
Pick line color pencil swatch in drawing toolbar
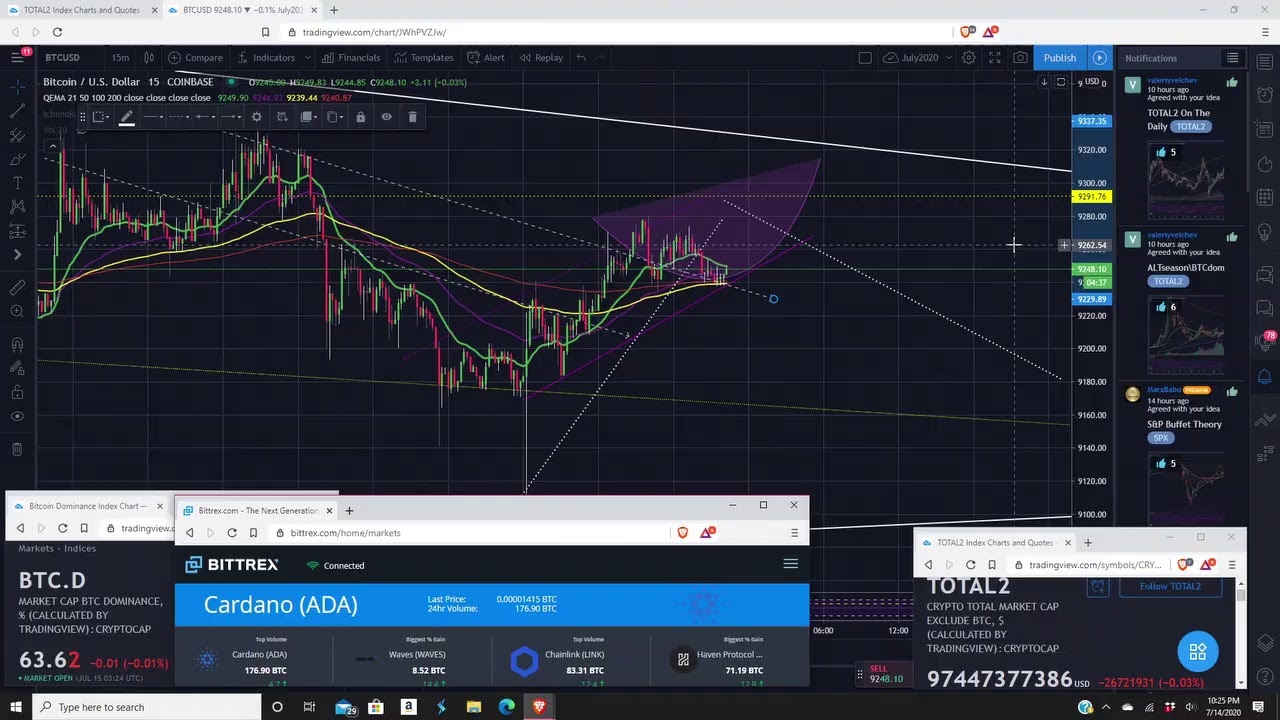[x=126, y=117]
